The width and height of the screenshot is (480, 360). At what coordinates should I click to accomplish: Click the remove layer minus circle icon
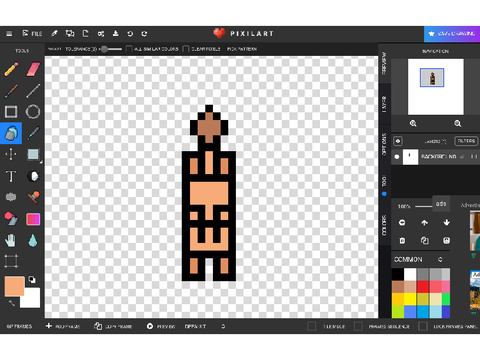[x=402, y=223]
